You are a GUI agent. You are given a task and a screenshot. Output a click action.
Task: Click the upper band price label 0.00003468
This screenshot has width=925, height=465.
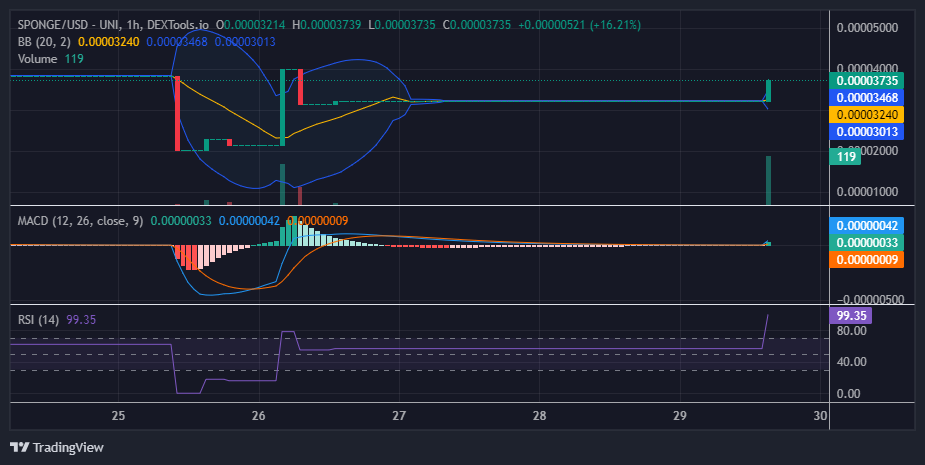[867, 98]
